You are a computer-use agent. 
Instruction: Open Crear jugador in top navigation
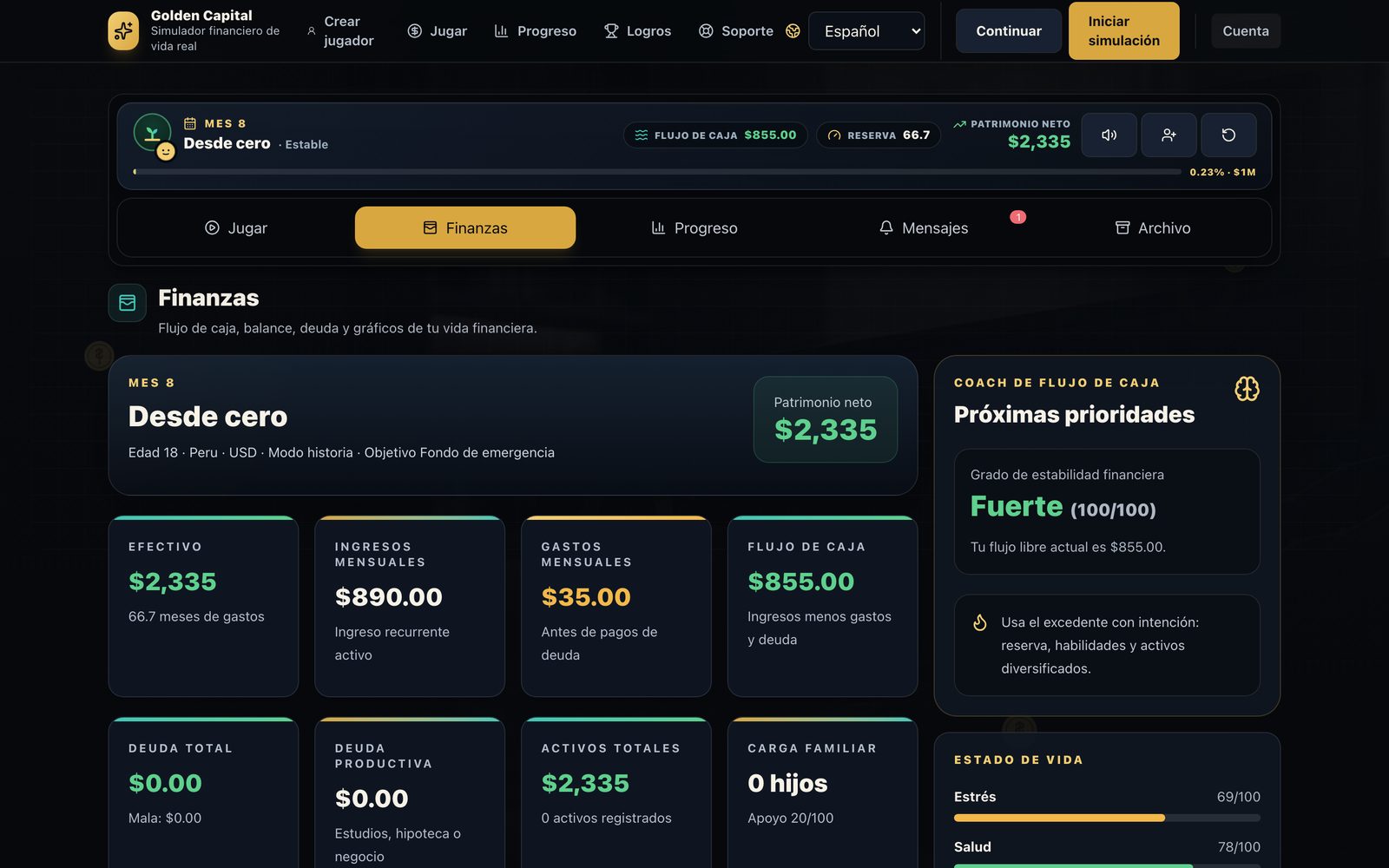click(340, 31)
